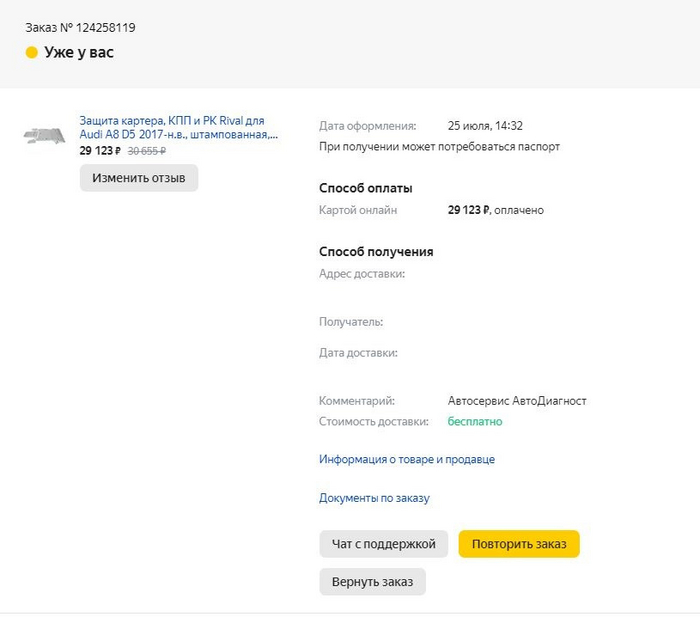Click the order date 25 июля, 14:32
Screen dimensions: 700x617
click(x=485, y=126)
